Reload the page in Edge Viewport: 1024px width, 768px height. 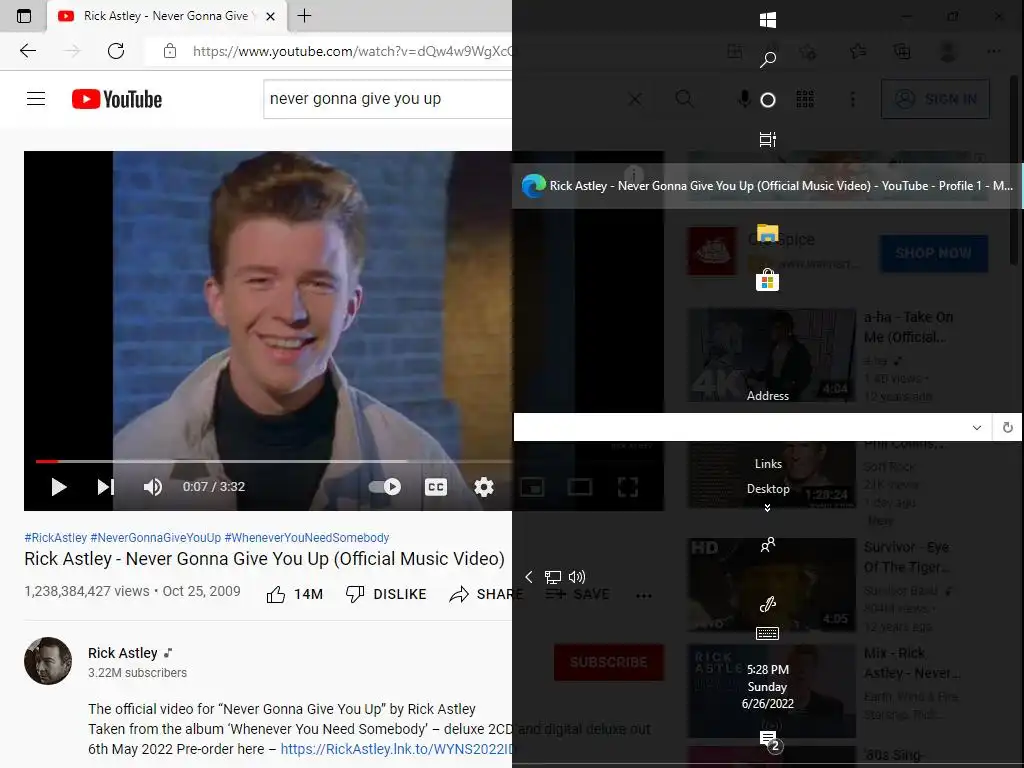(x=116, y=51)
